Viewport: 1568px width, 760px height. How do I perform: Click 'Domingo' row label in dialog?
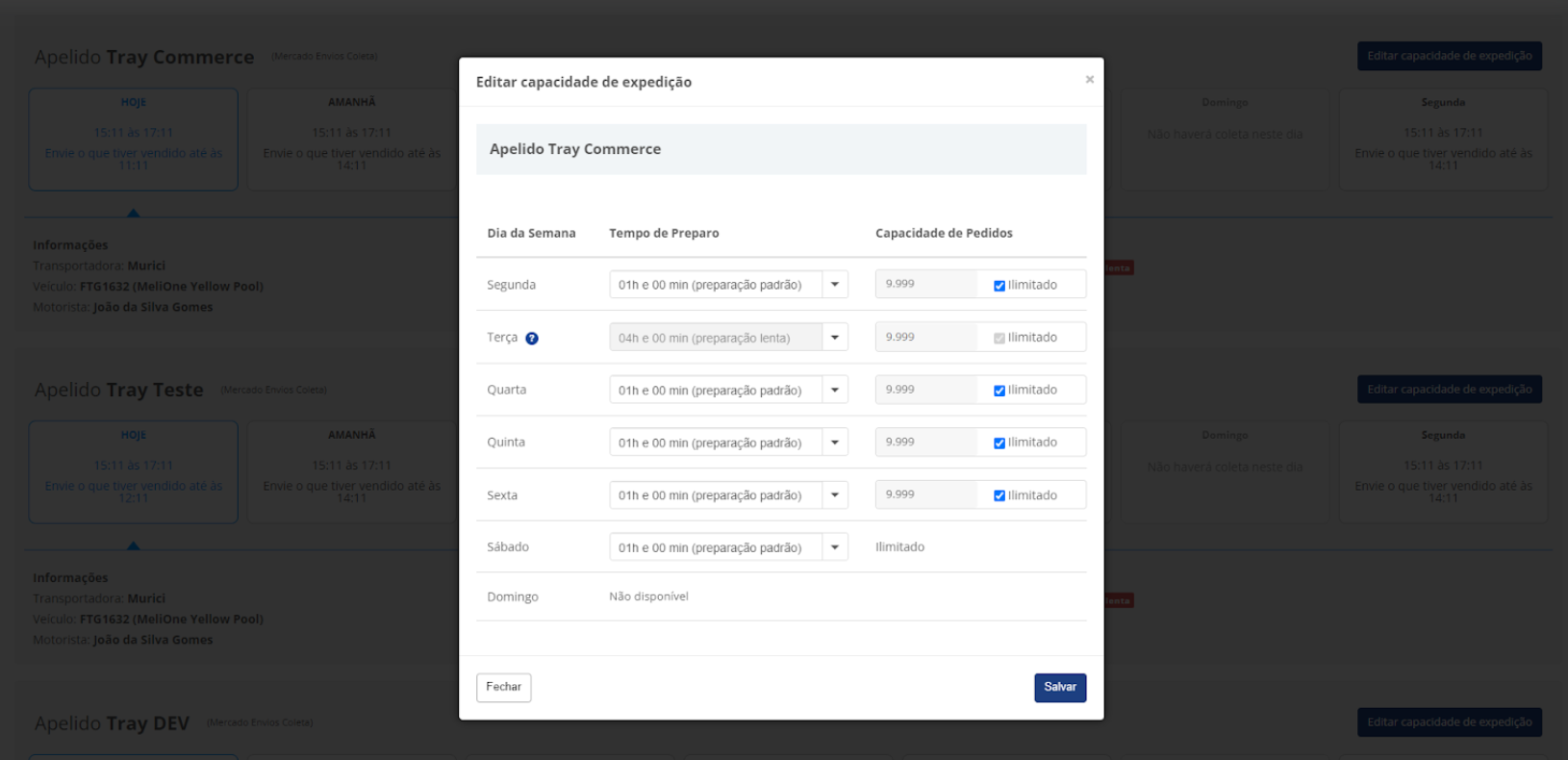[x=513, y=596]
